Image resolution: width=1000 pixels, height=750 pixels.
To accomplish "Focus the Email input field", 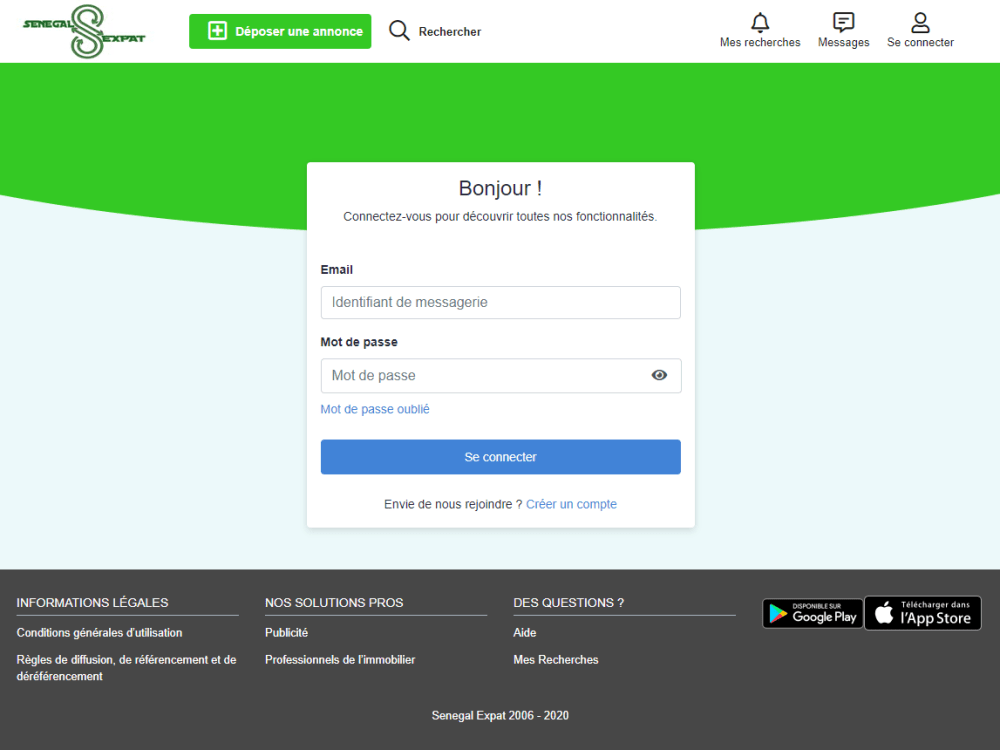I will coord(501,302).
